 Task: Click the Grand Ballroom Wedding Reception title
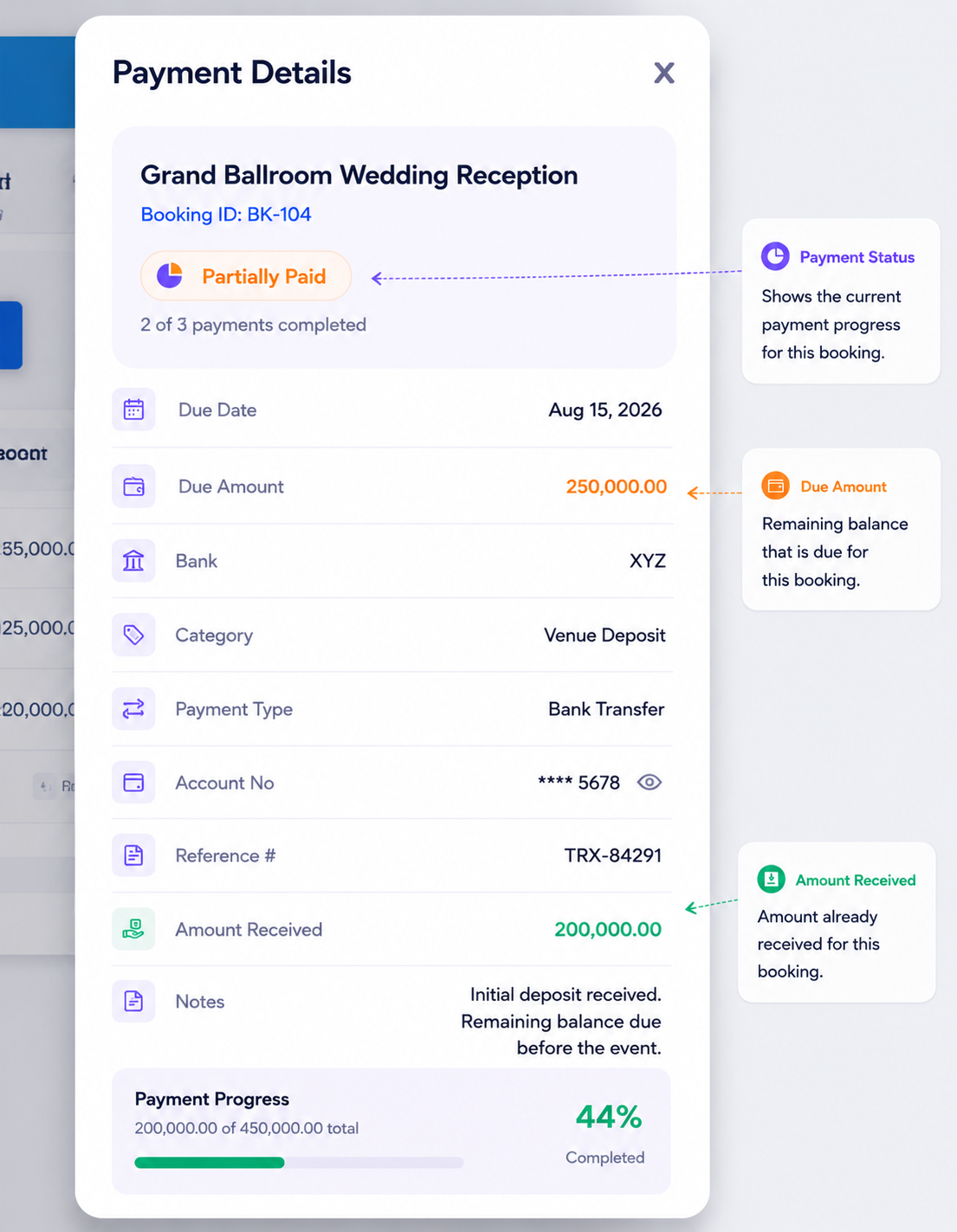tap(359, 176)
